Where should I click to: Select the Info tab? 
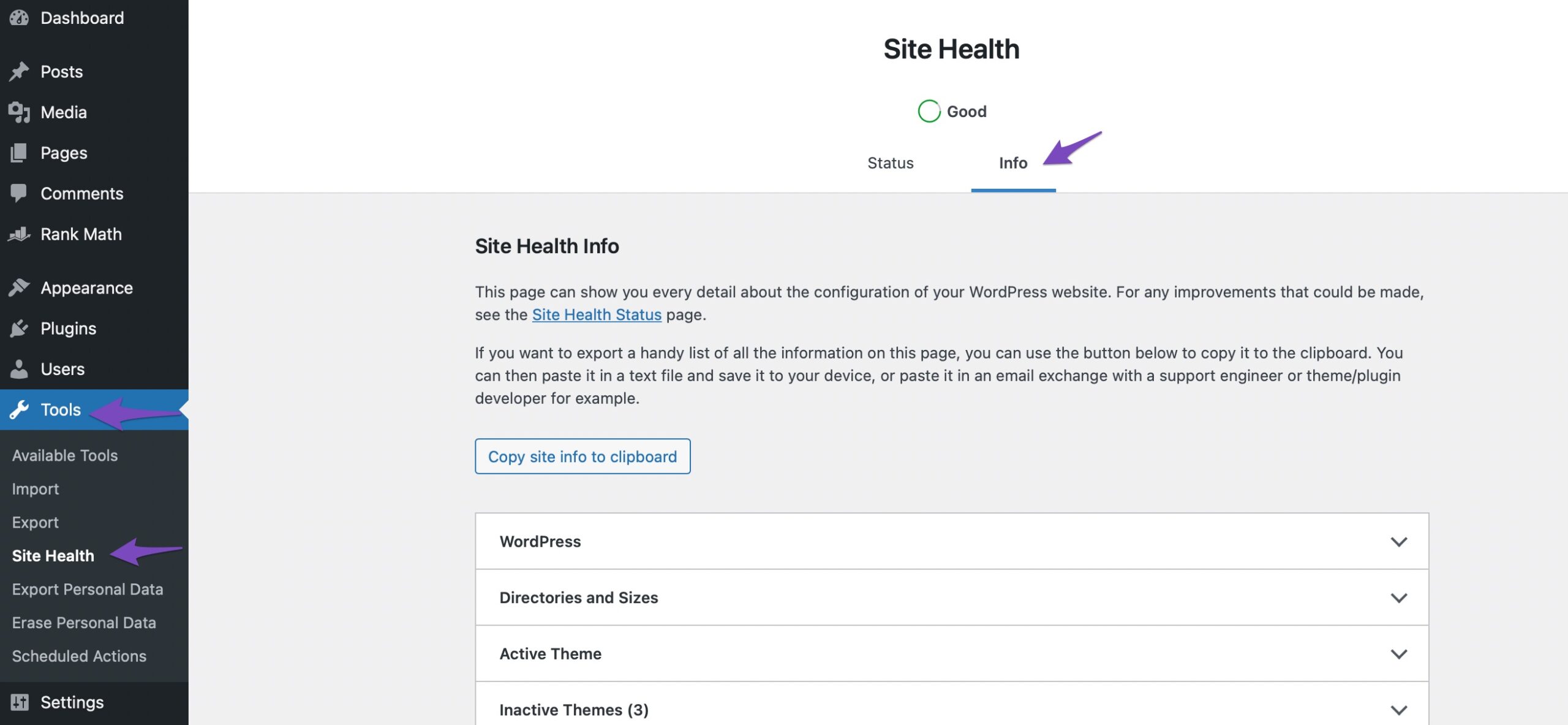(1013, 162)
